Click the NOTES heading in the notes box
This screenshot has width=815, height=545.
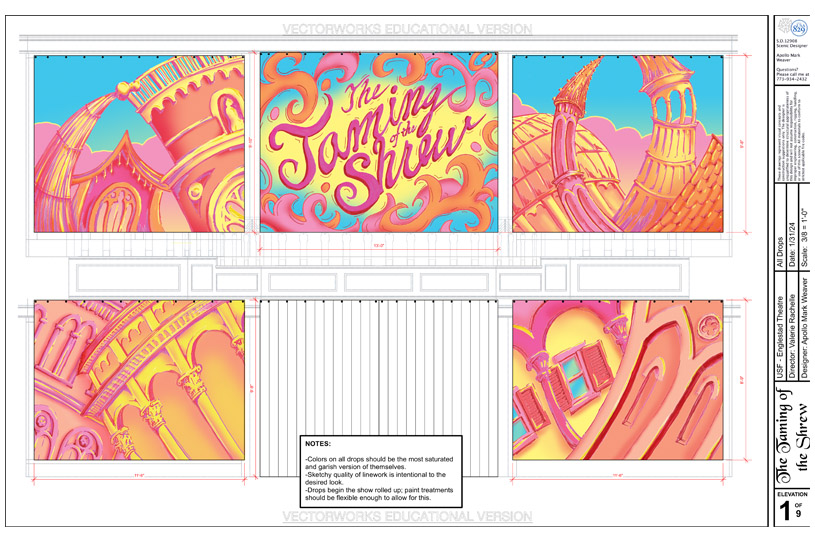pyautogui.click(x=320, y=443)
